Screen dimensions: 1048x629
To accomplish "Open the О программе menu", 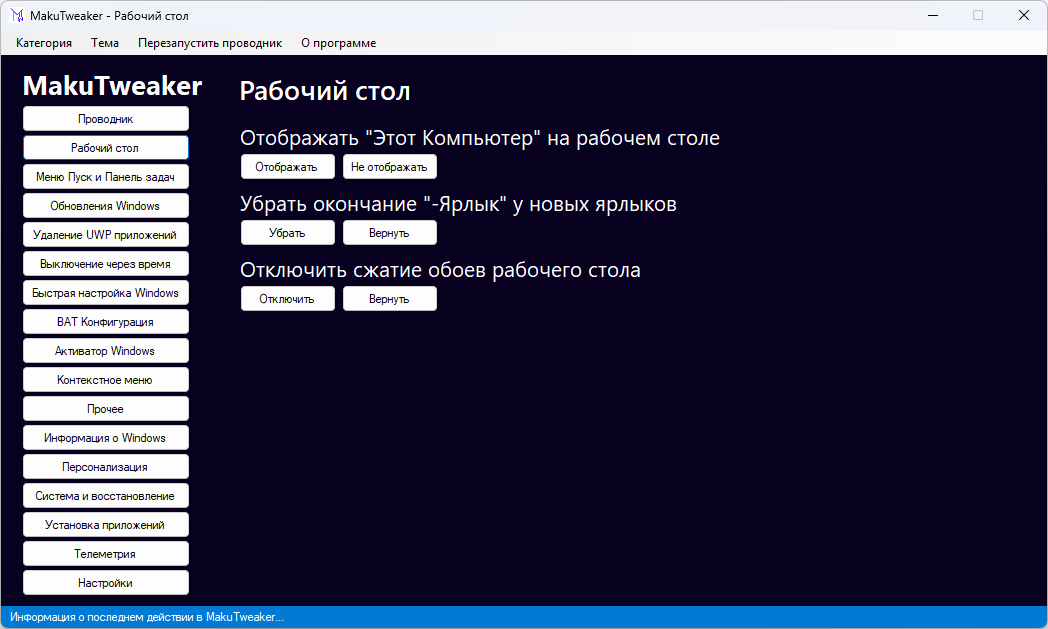I will pyautogui.click(x=338, y=43).
